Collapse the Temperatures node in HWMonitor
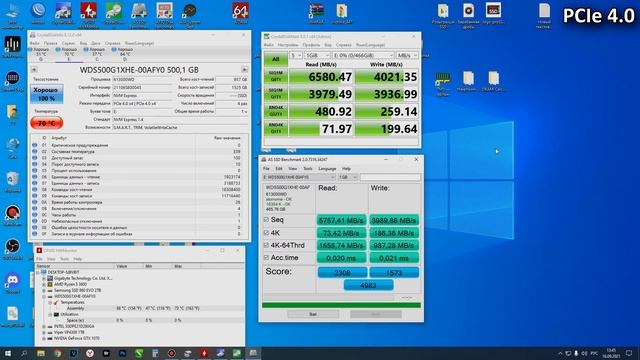 pyautogui.click(x=50, y=302)
